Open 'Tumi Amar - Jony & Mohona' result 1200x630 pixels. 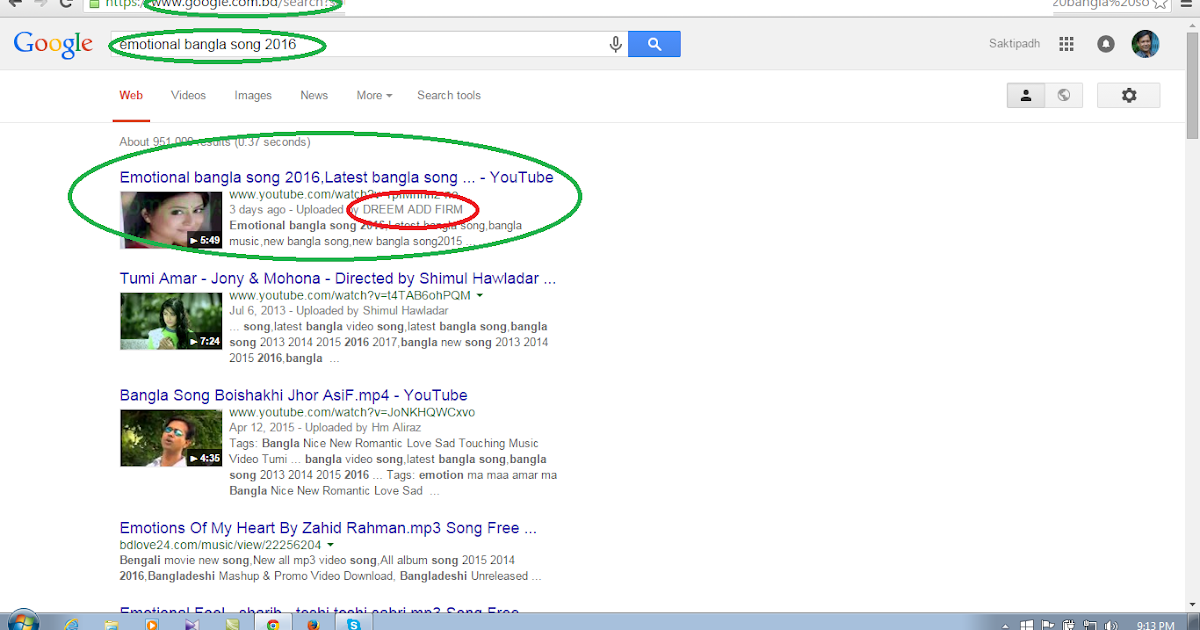pos(338,278)
